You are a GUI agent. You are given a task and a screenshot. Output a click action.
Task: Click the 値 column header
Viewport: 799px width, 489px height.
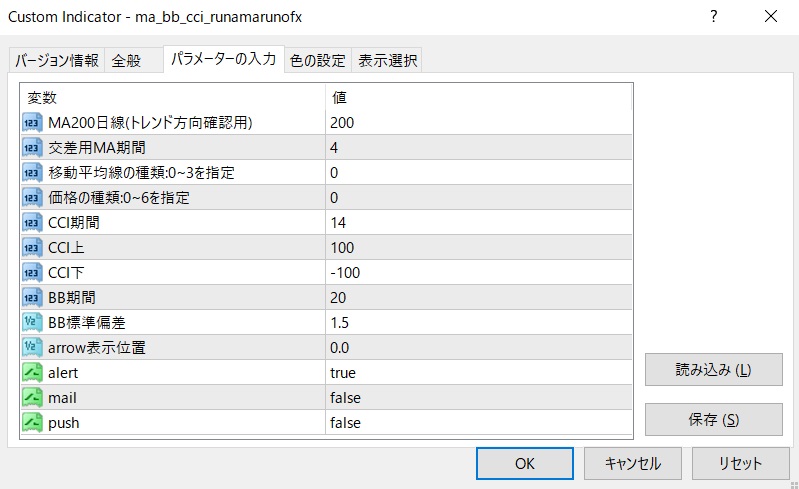coord(340,98)
